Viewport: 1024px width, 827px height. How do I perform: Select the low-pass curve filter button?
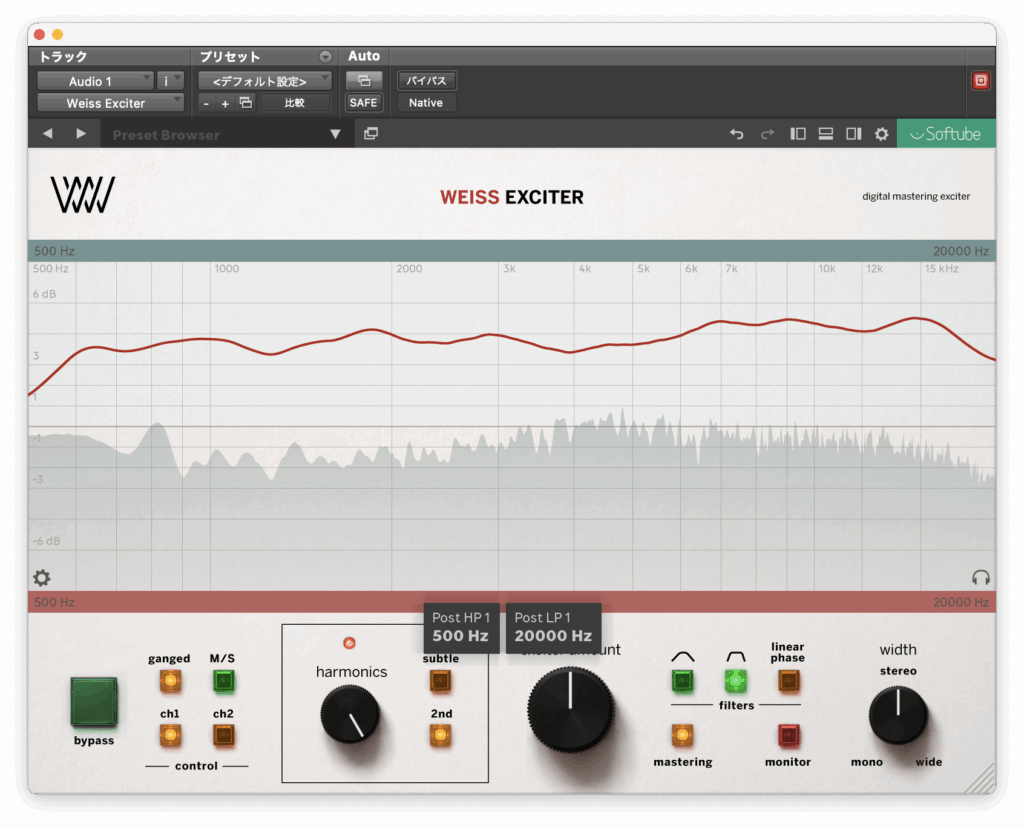[x=682, y=681]
